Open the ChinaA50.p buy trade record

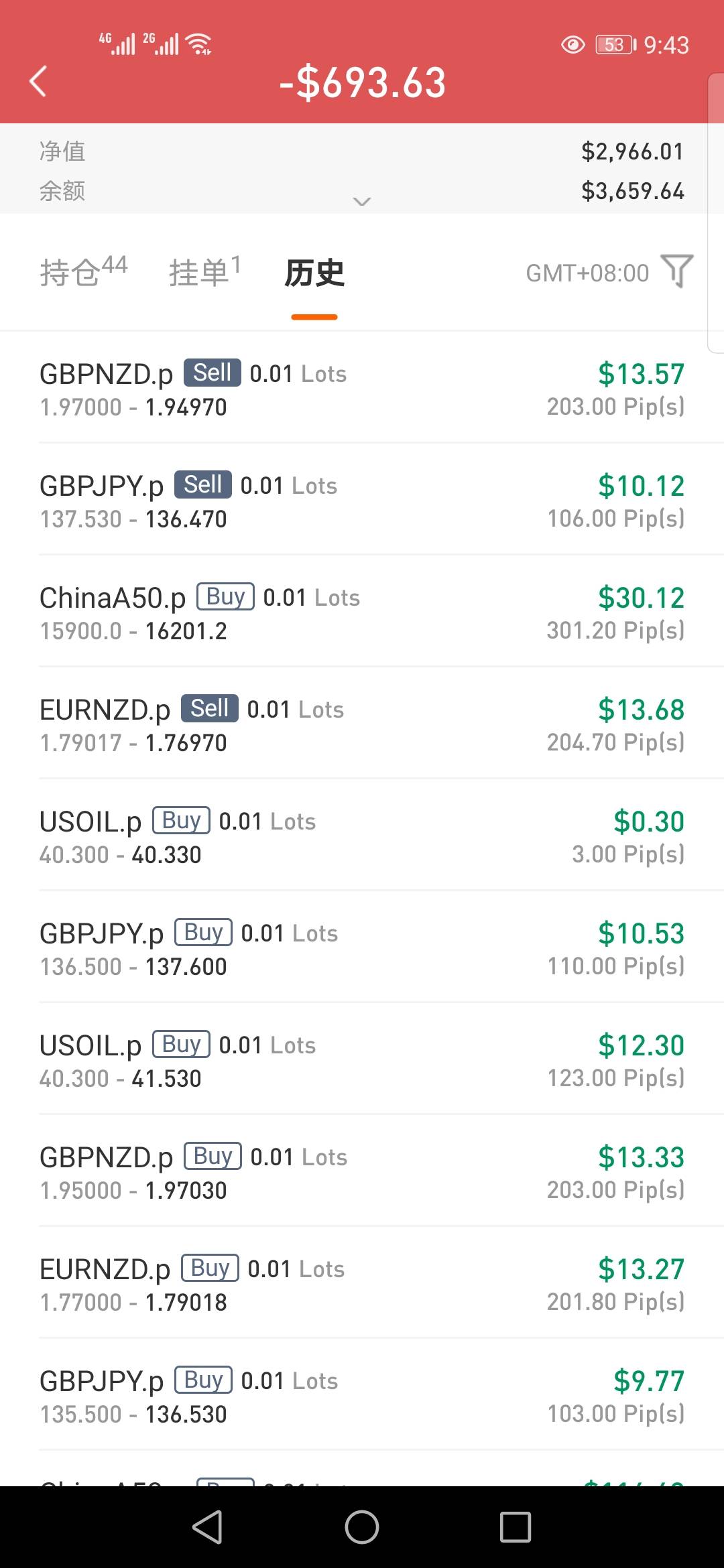pyautogui.click(x=362, y=612)
